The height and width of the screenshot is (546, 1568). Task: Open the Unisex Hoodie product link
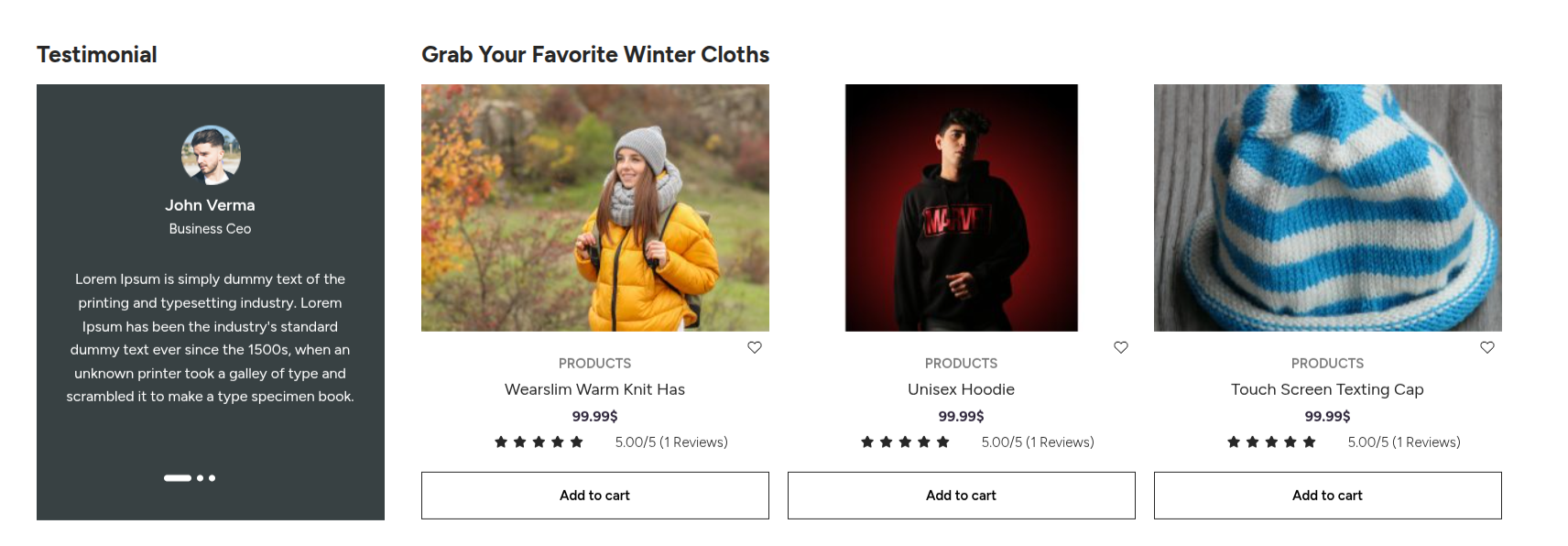[x=962, y=389]
